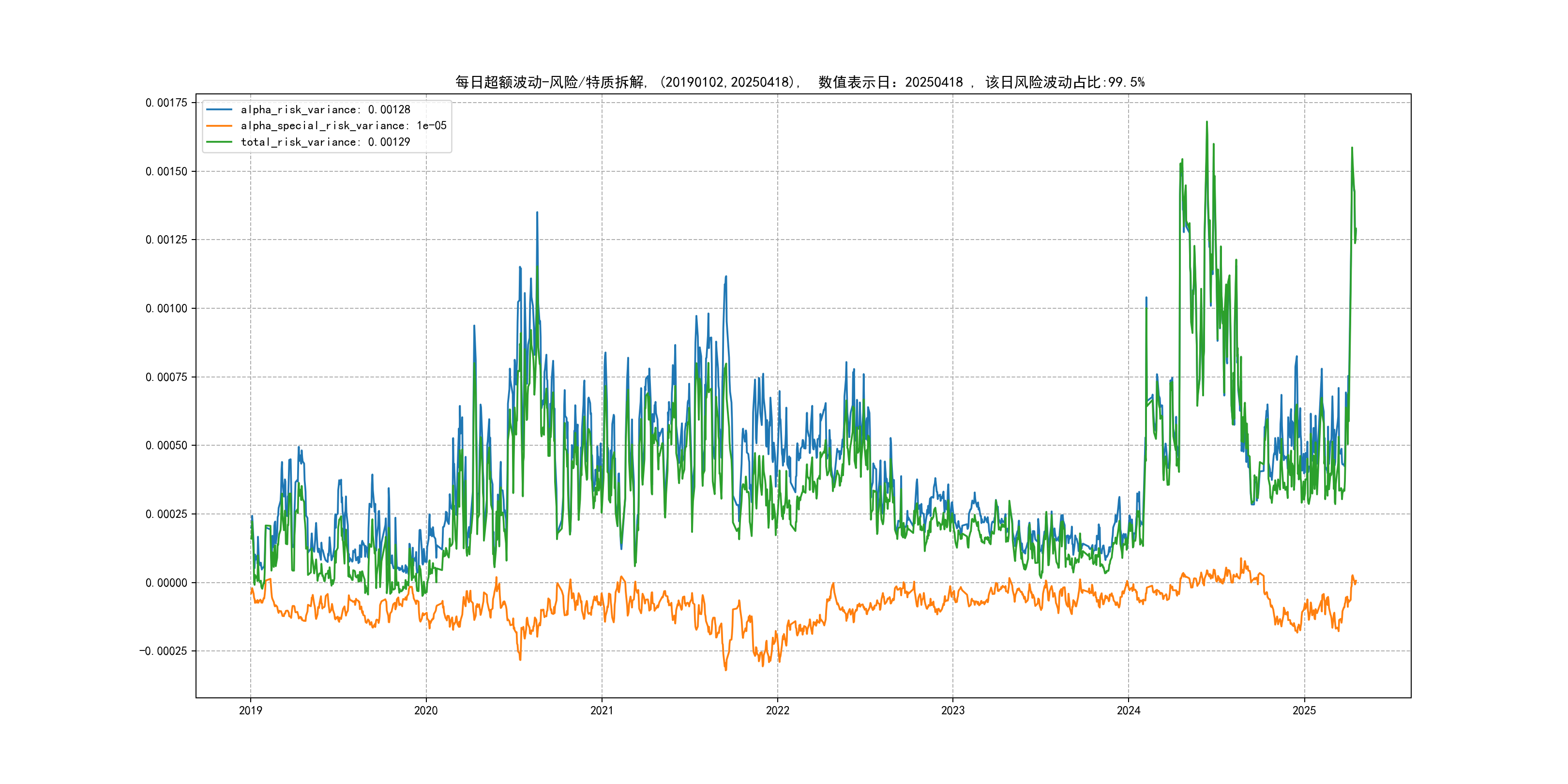This screenshot has width=1568, height=784.
Task: Select the total_risk_variance legend label
Action: click(x=325, y=142)
